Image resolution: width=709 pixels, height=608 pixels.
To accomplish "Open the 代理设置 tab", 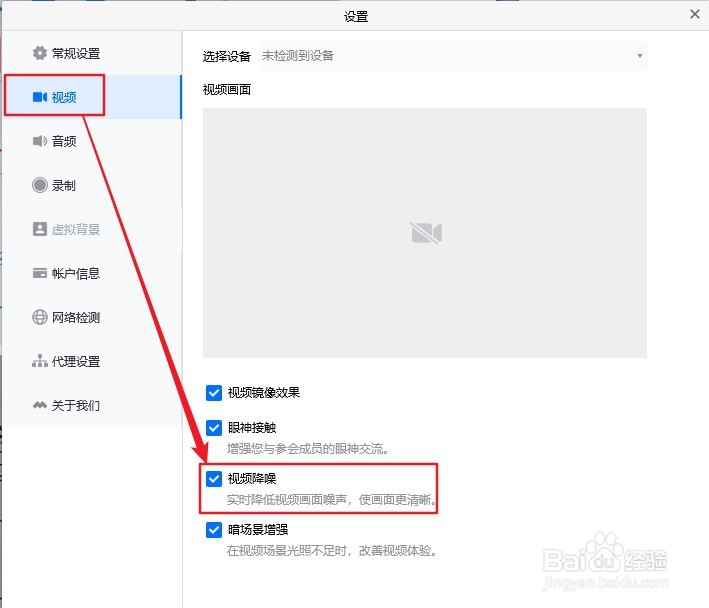I will pyautogui.click(x=92, y=361).
